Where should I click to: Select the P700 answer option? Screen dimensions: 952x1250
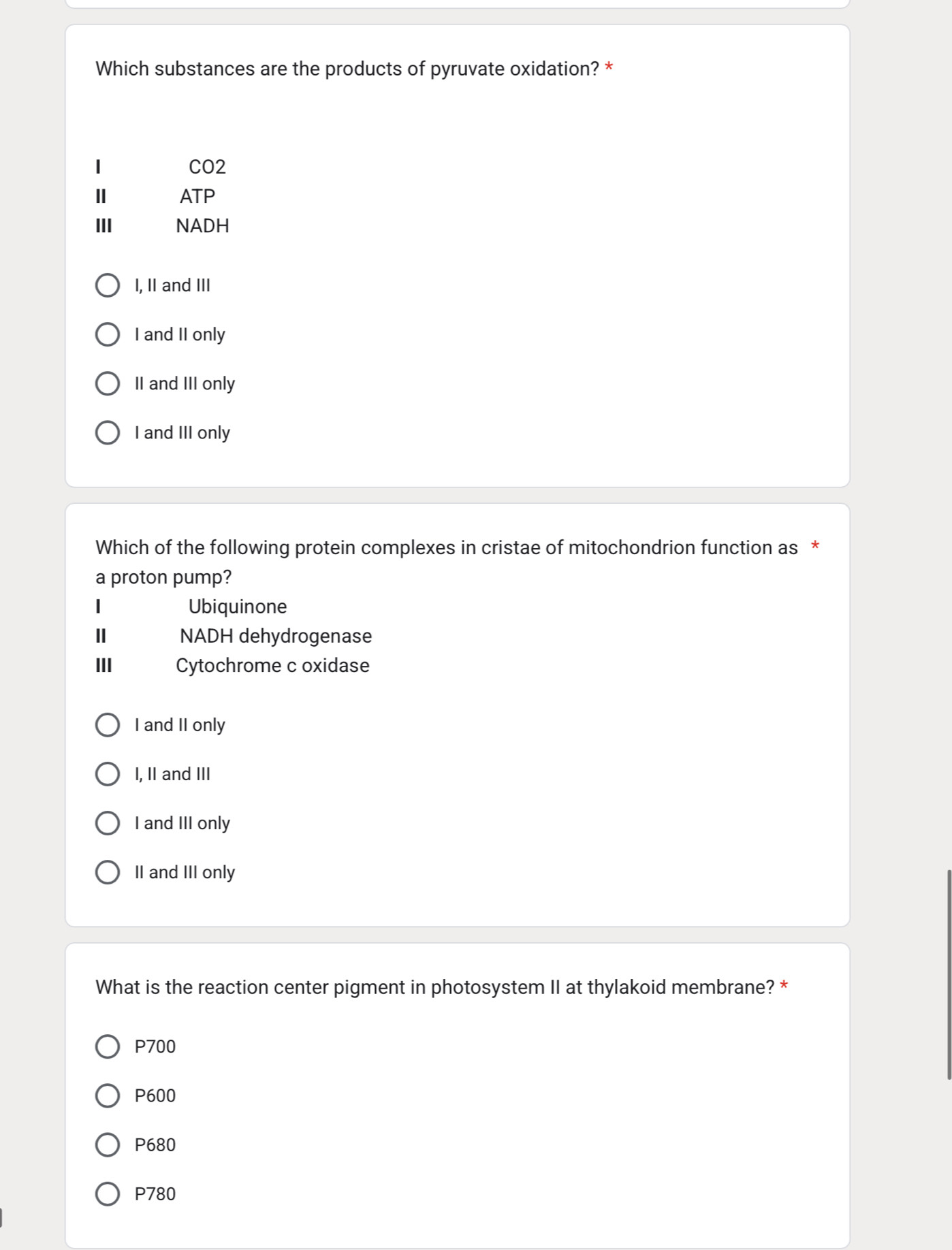[109, 1046]
